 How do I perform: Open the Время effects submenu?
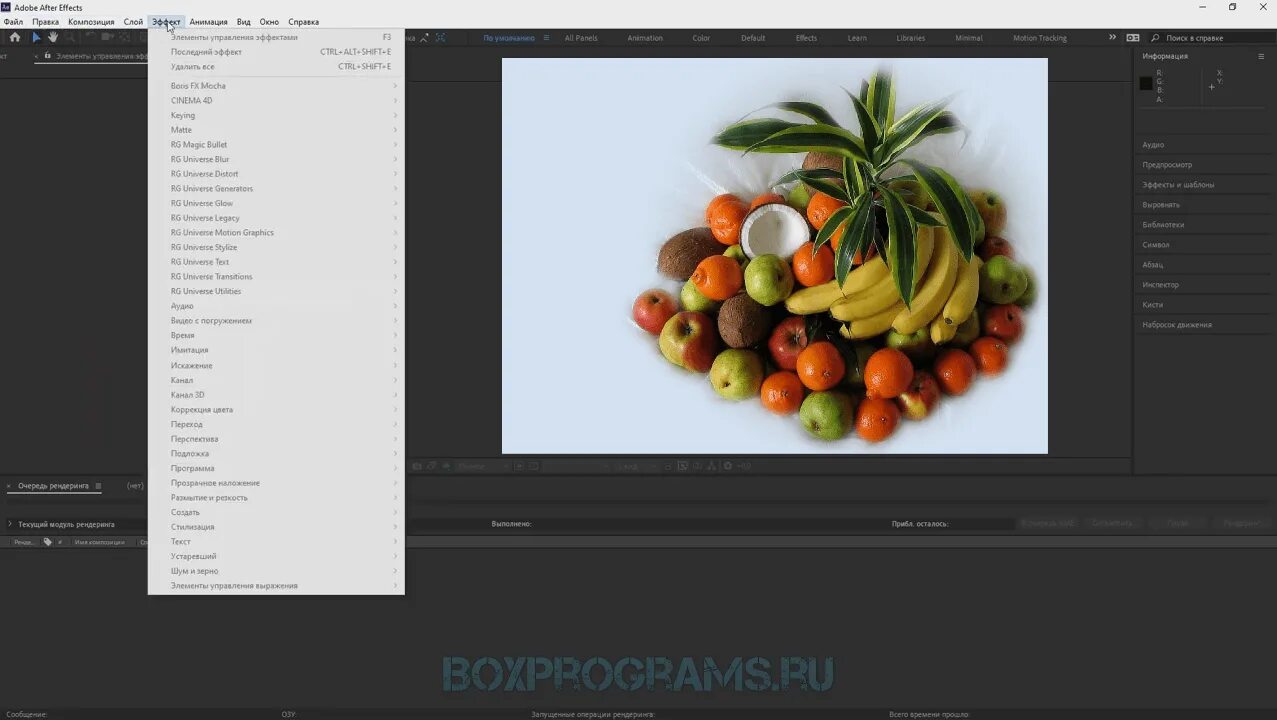(x=276, y=335)
